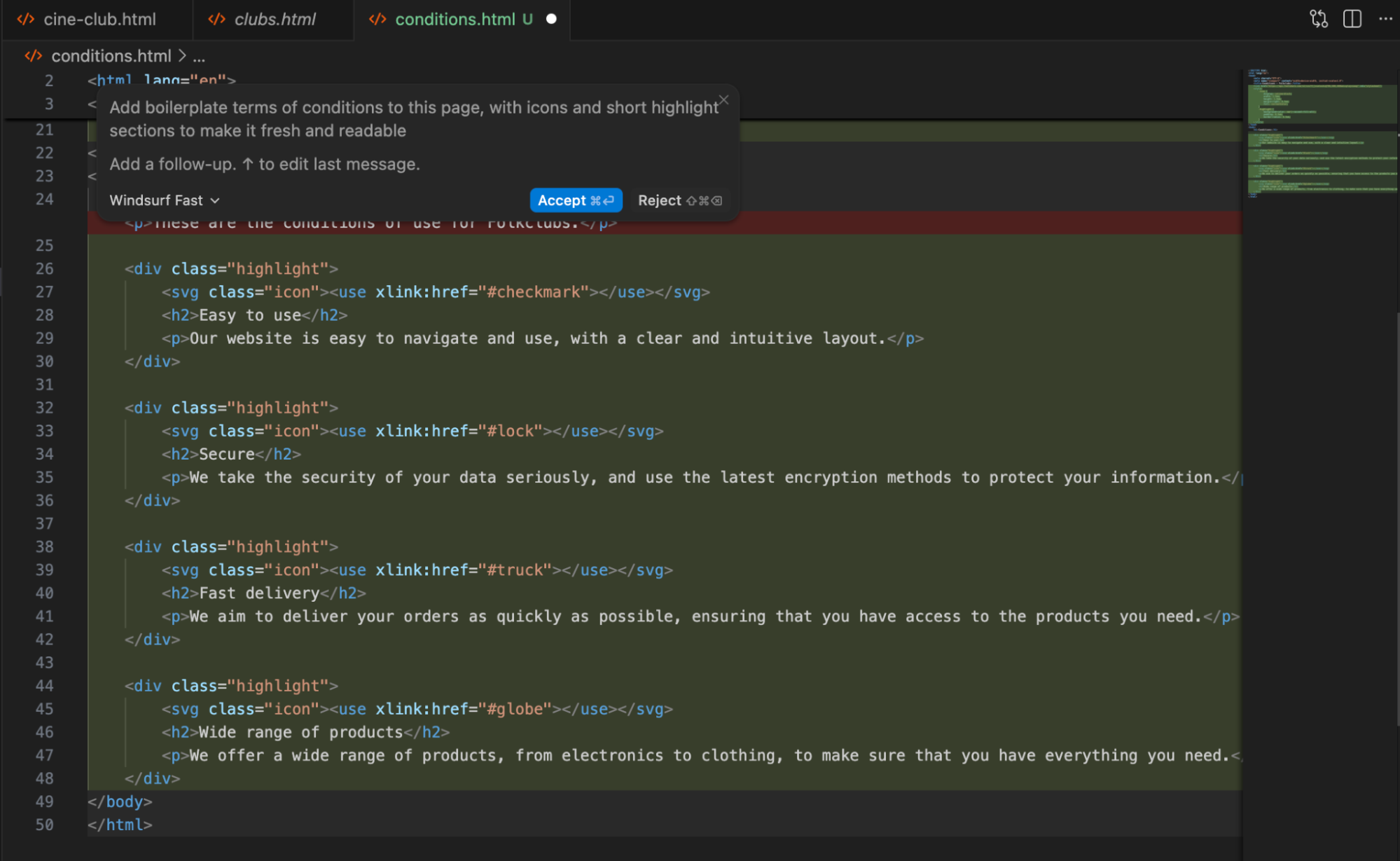Click the '#truck' svg code line
This screenshot has height=861, width=1400.
tap(417, 570)
